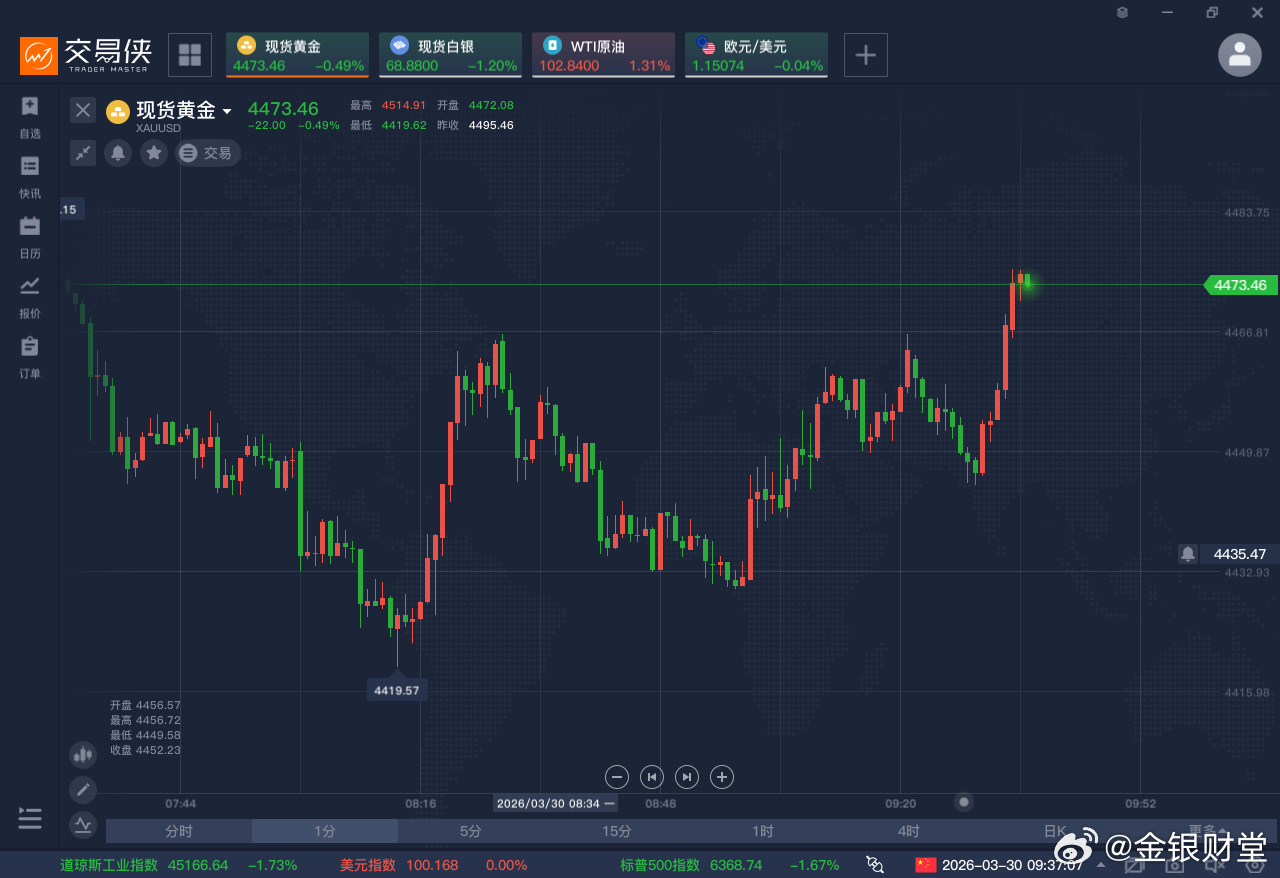Switch to the 5分 timeframe tab

(x=469, y=831)
